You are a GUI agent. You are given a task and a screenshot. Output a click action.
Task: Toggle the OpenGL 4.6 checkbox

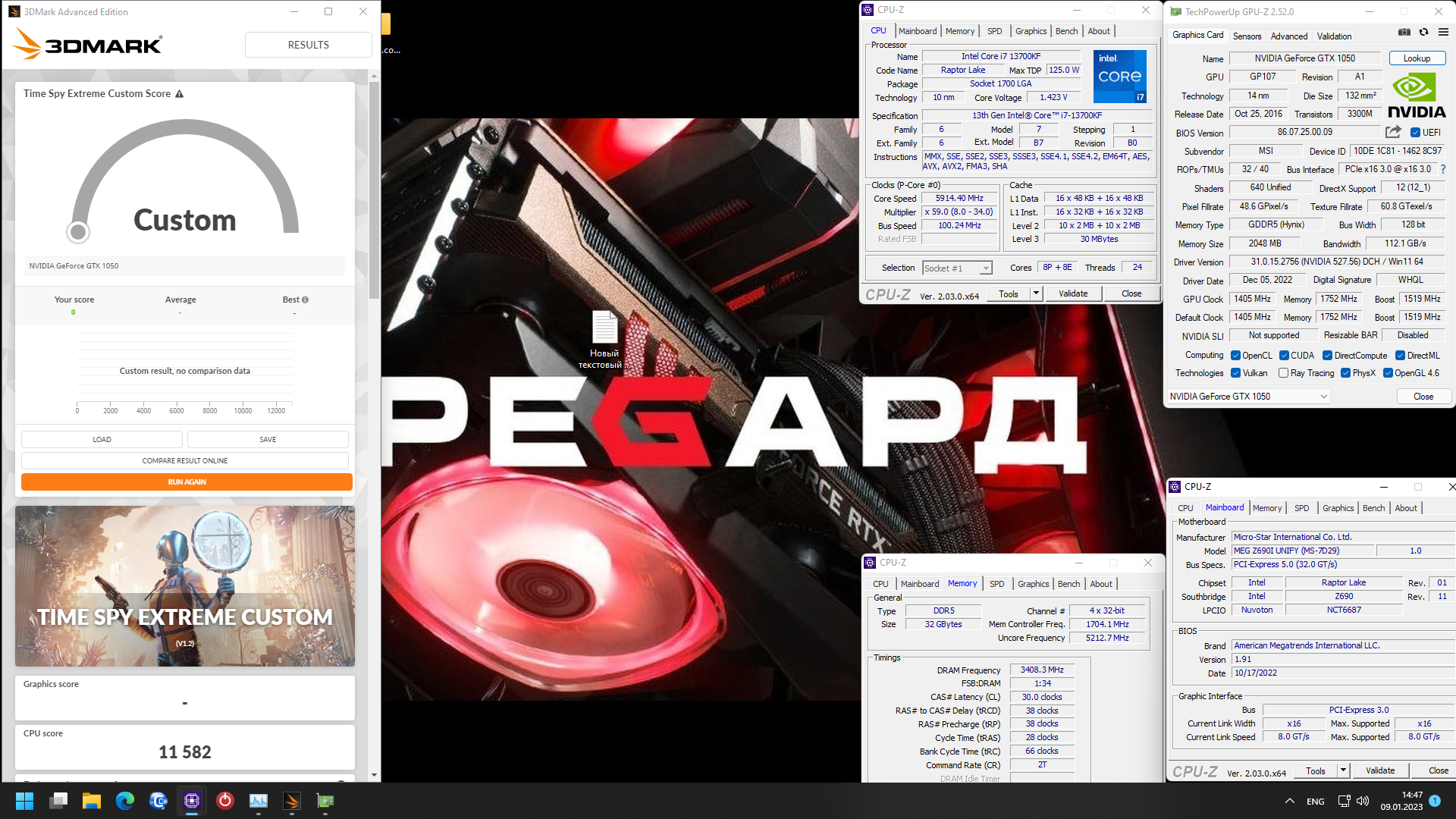coord(1388,373)
